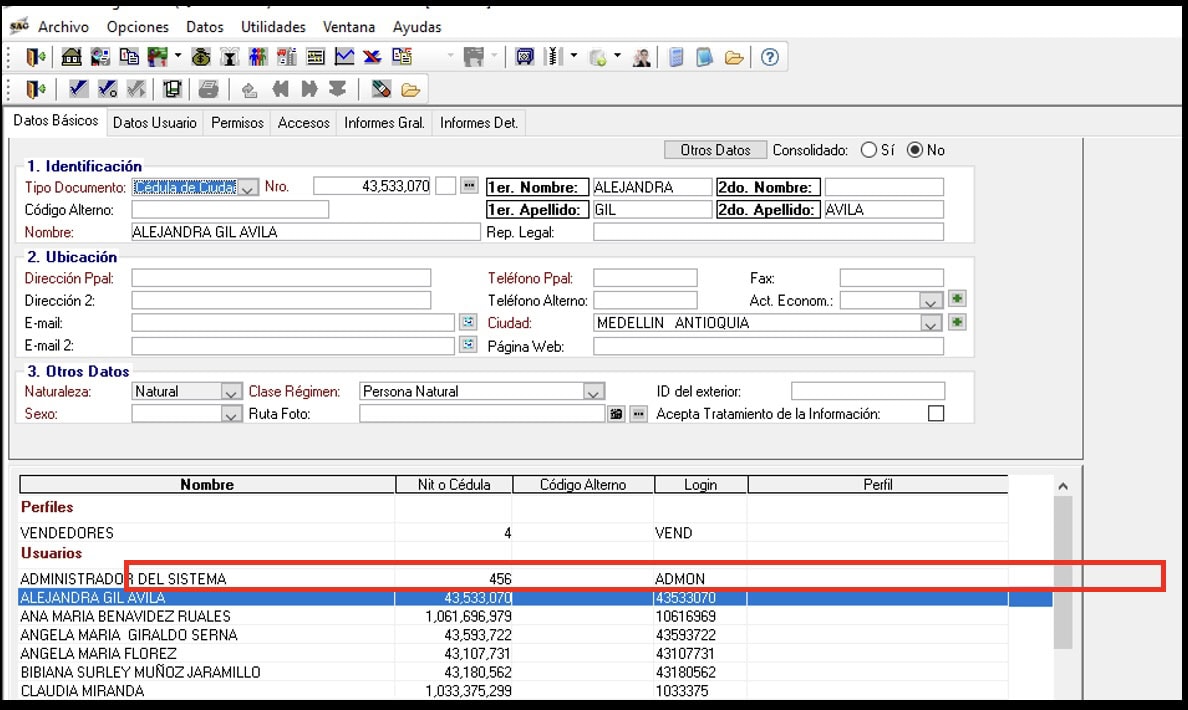1188x710 pixels.
Task: Open the Tipo Documento dropdown
Action: click(x=248, y=187)
